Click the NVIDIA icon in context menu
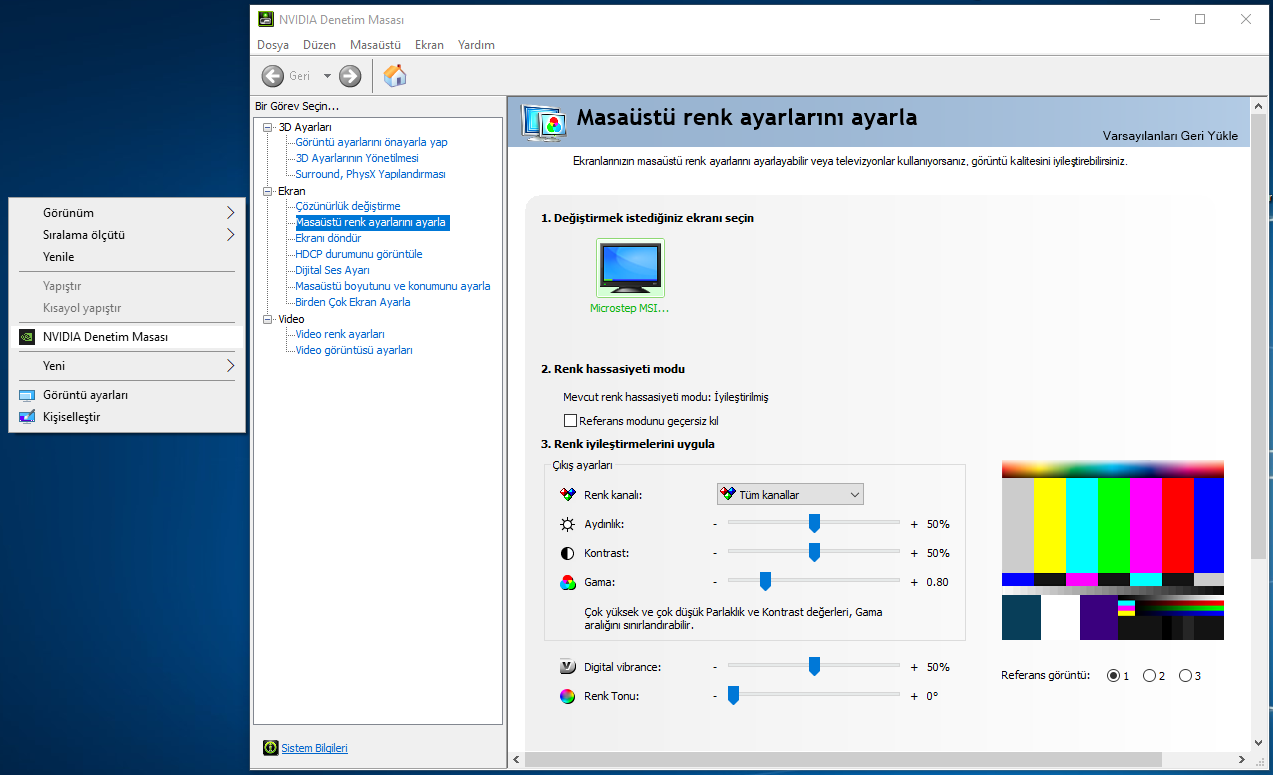The image size is (1273, 775). point(27,337)
